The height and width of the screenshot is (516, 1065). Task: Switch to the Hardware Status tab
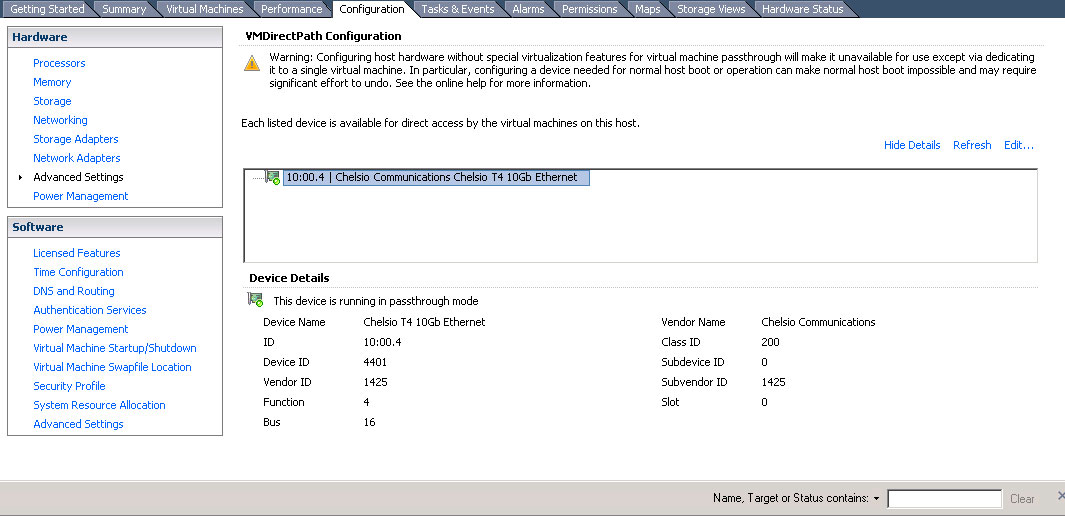tap(802, 9)
